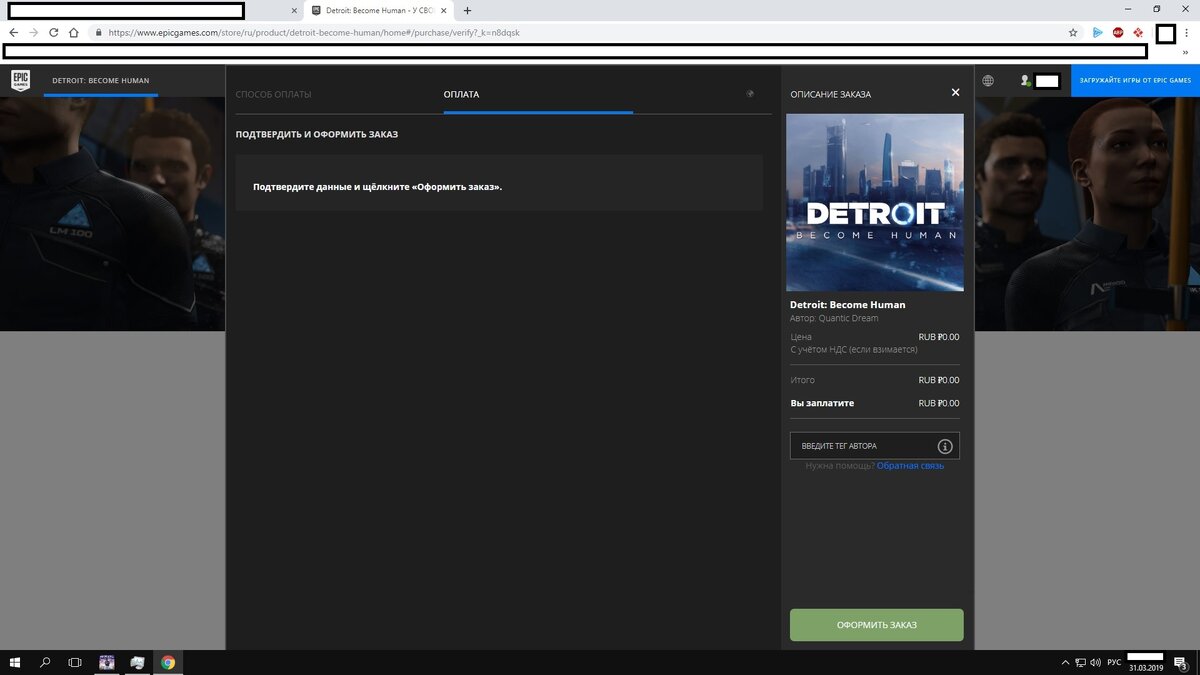View site info via the padlock icon
The image size is (1200, 675).
coord(98,32)
